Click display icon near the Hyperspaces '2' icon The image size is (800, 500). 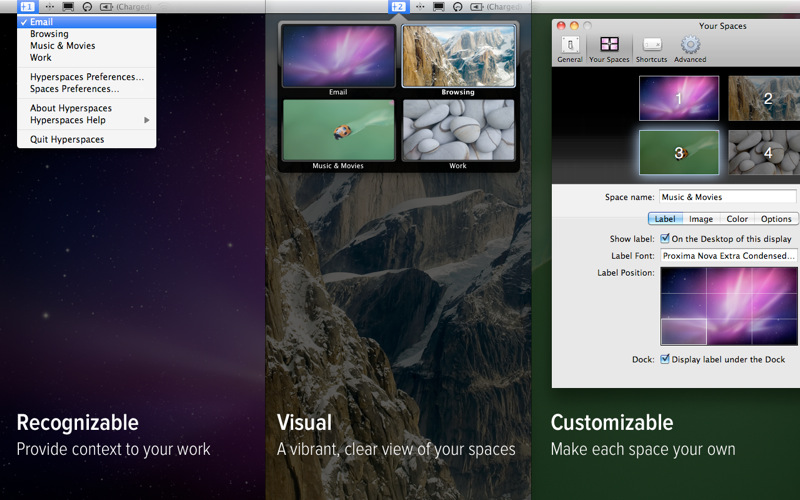[x=438, y=7]
